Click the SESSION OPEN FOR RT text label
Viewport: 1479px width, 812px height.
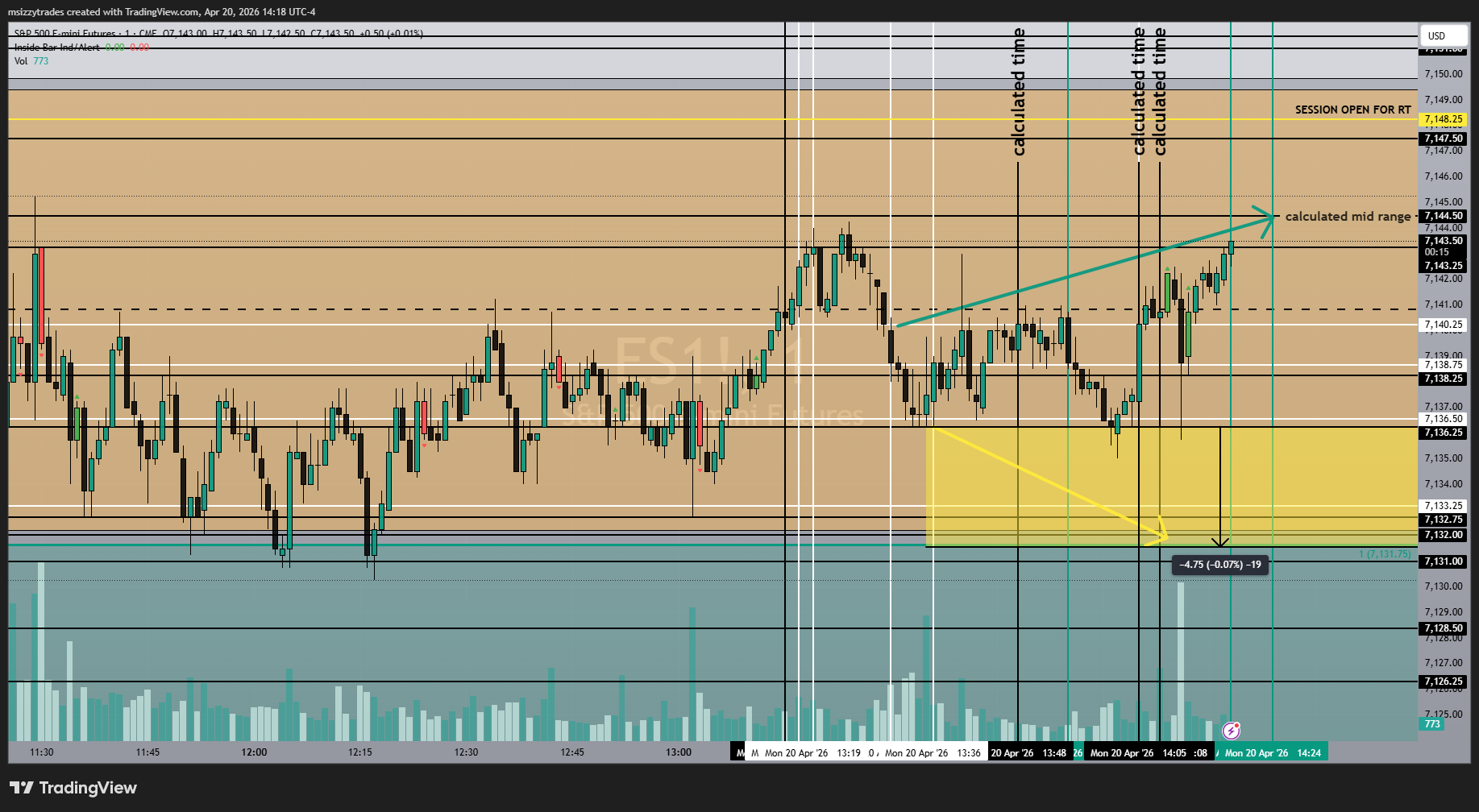point(1353,110)
